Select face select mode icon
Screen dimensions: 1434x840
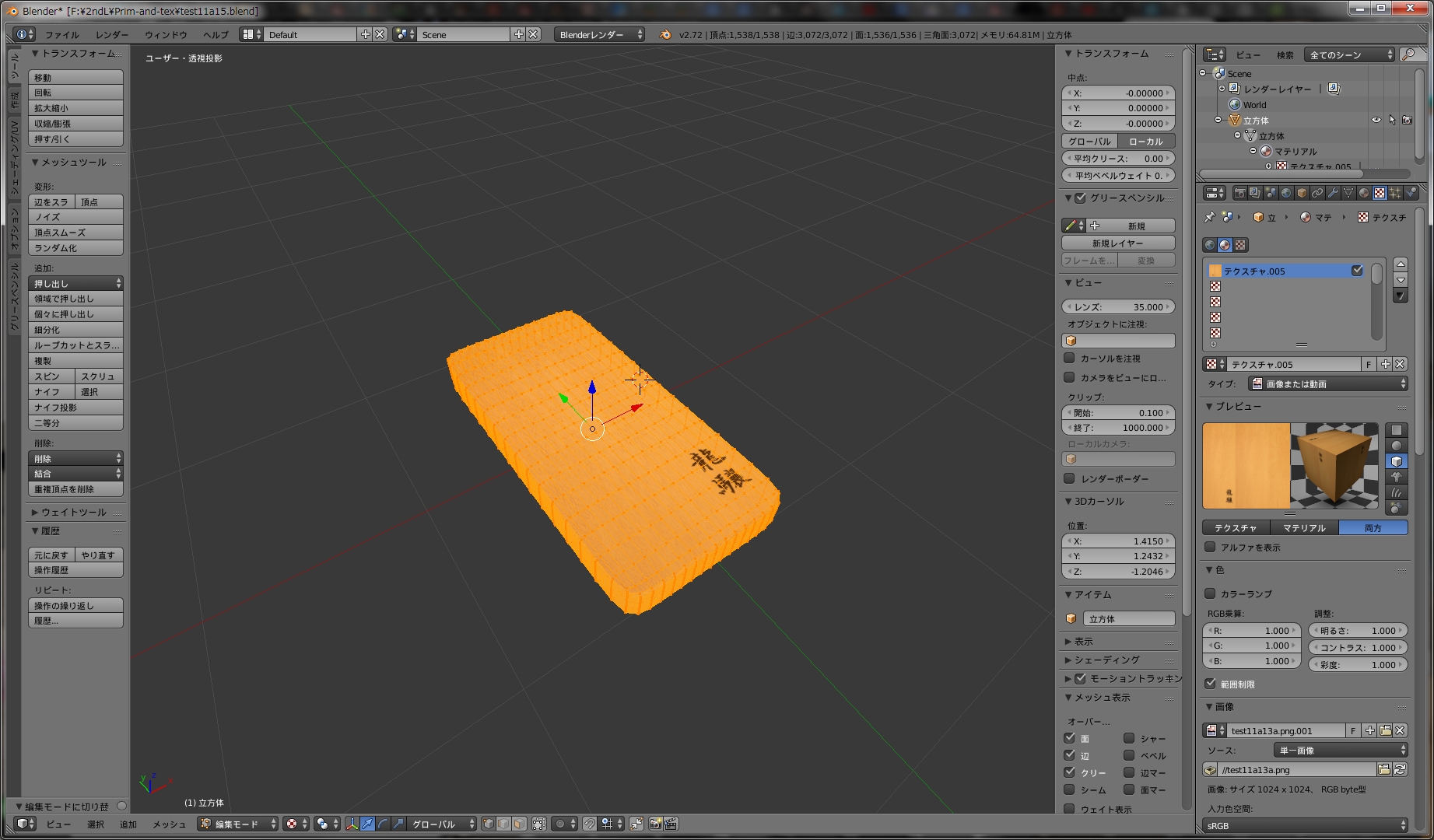(519, 824)
